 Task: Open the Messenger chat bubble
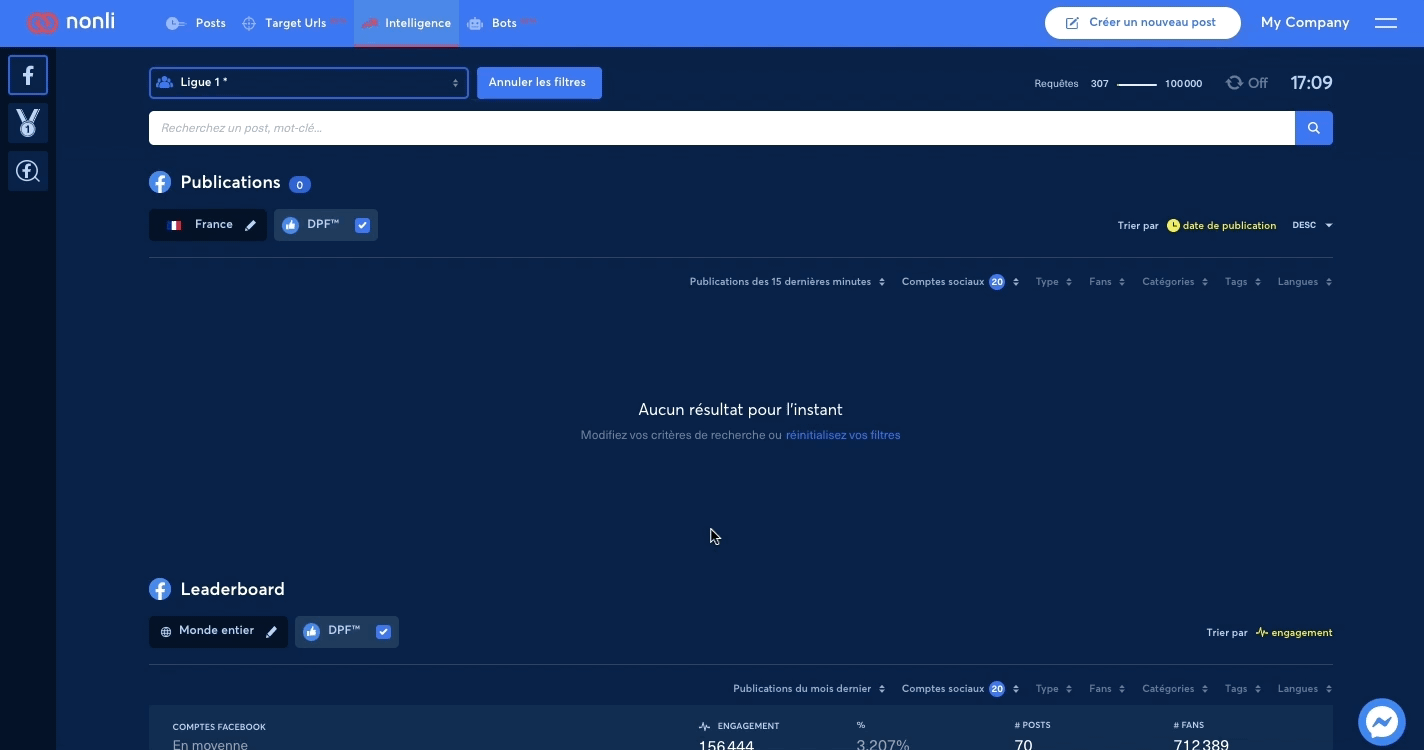click(x=1382, y=721)
